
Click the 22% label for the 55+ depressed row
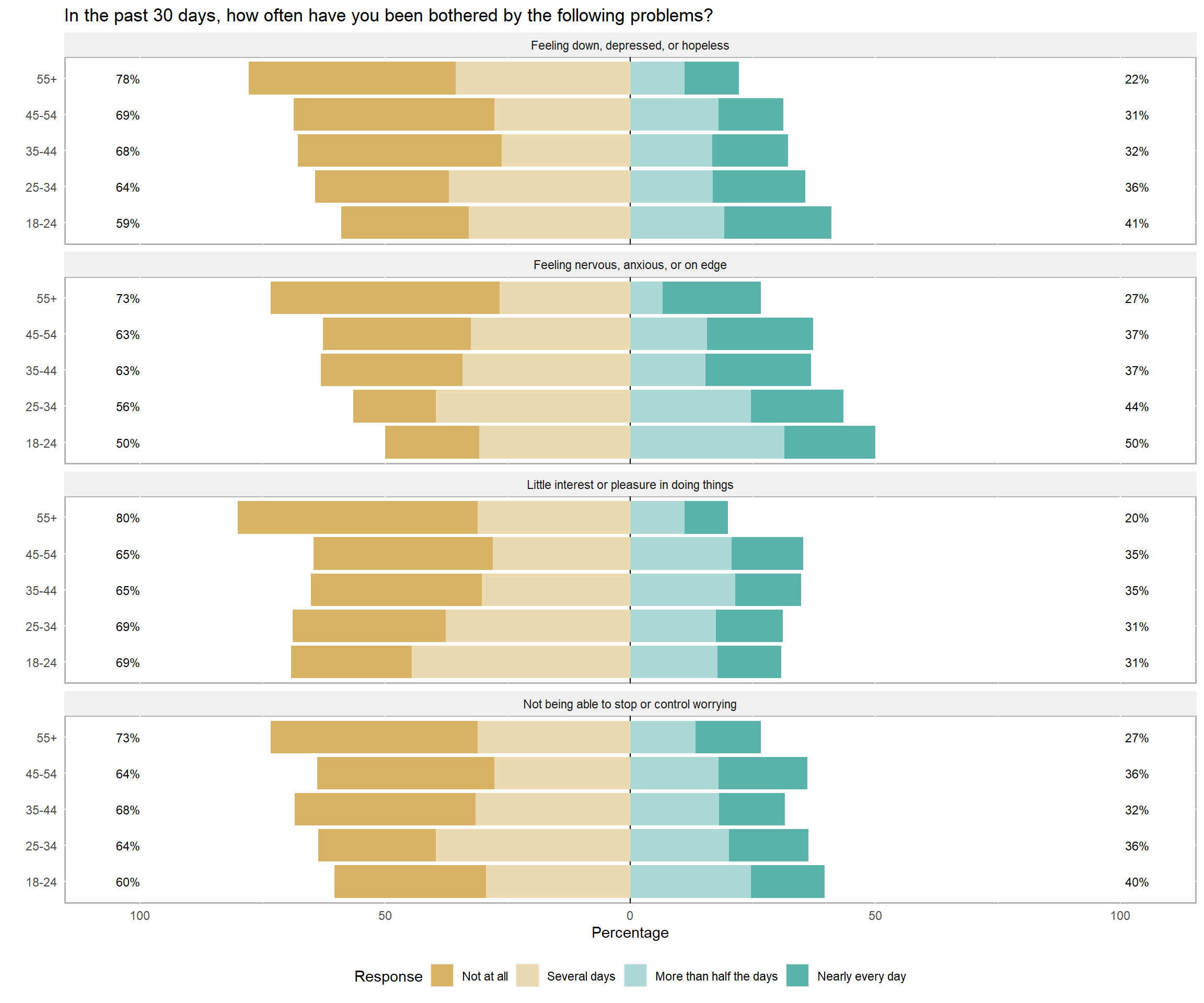pyautogui.click(x=1137, y=79)
